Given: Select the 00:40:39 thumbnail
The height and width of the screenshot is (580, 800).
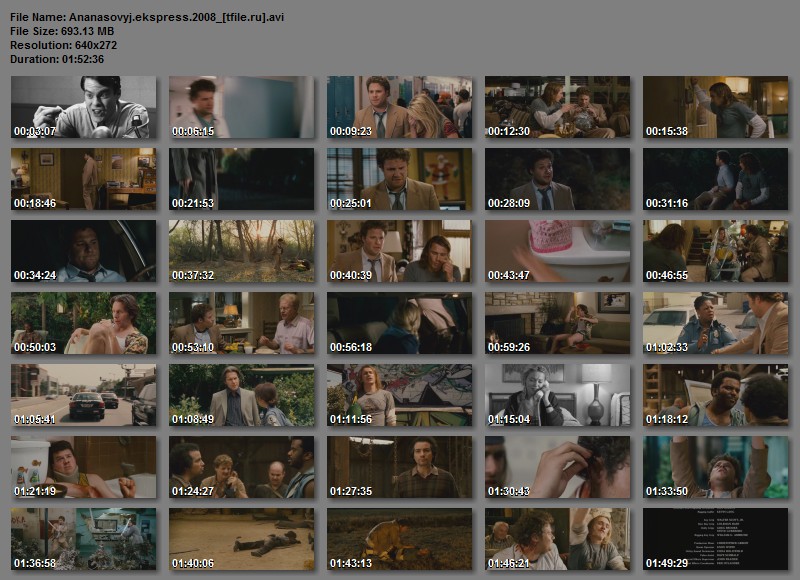Looking at the screenshot, I should point(399,251).
